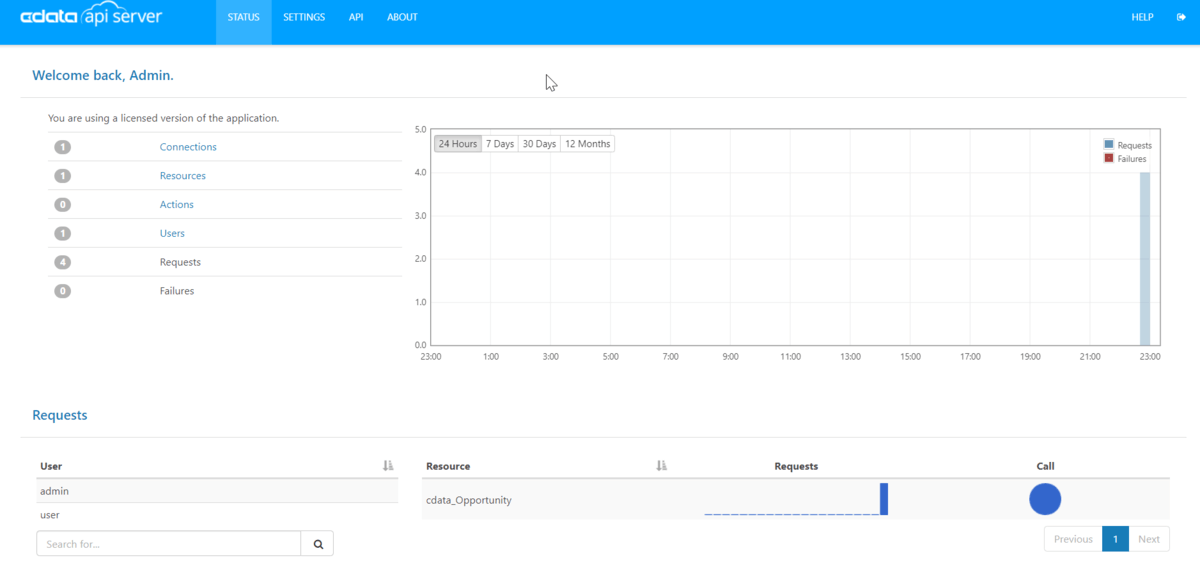The height and width of the screenshot is (581, 1200).
Task: Focus the Search for... input field
Action: [169, 543]
